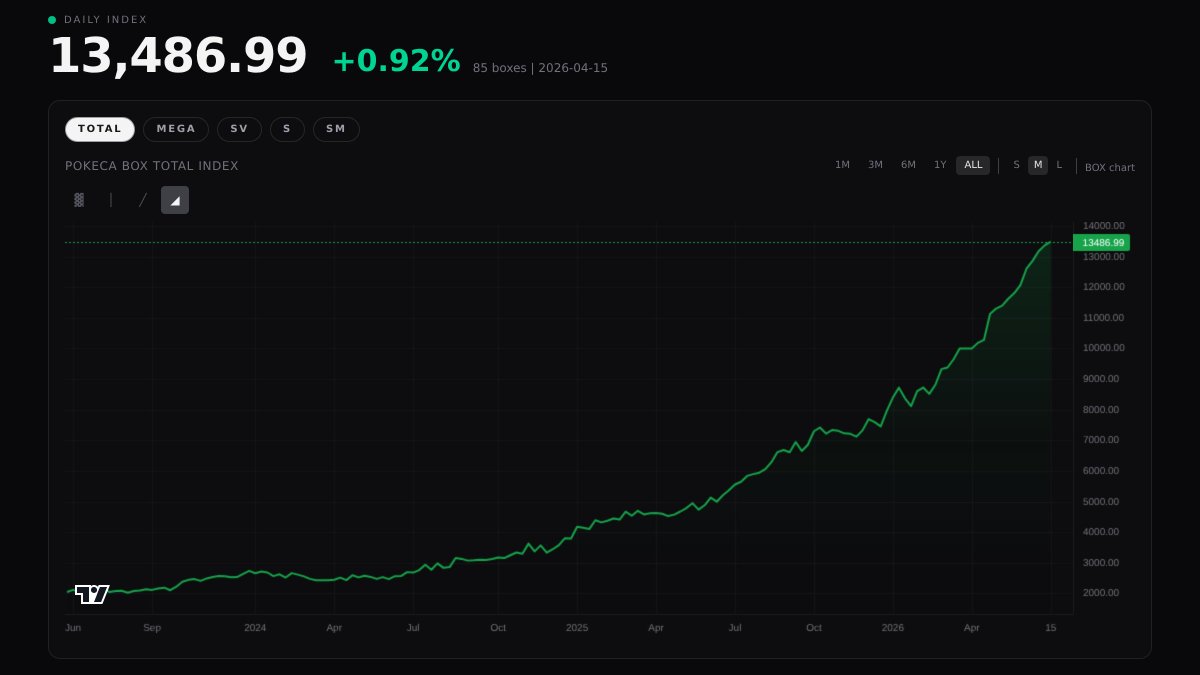The height and width of the screenshot is (675, 1200).
Task: Select the 6M time range
Action: 908,165
